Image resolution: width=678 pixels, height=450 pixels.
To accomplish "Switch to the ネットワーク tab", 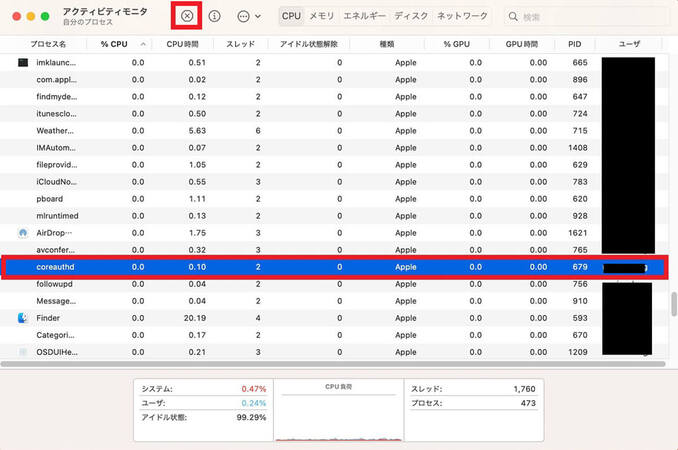I will [462, 16].
